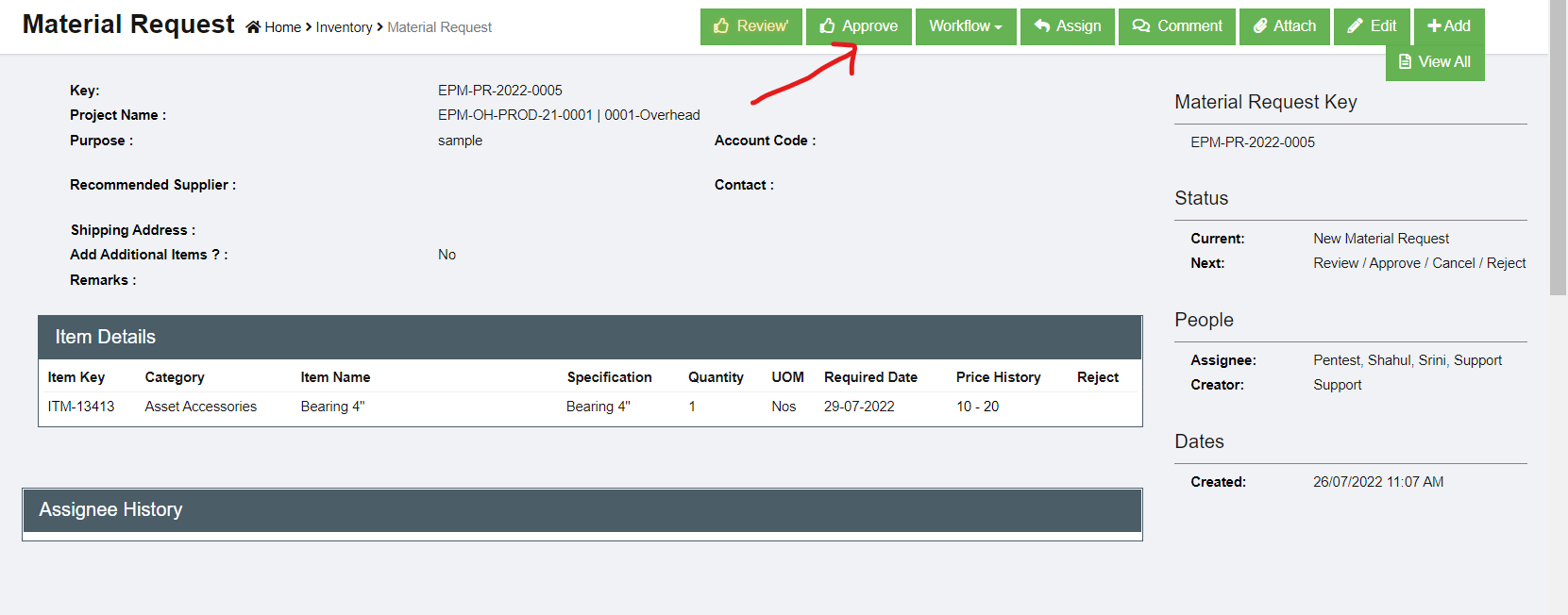Image resolution: width=1568 pixels, height=615 pixels.
Task: Click the thumbs-up icon on Review button
Action: point(721,26)
